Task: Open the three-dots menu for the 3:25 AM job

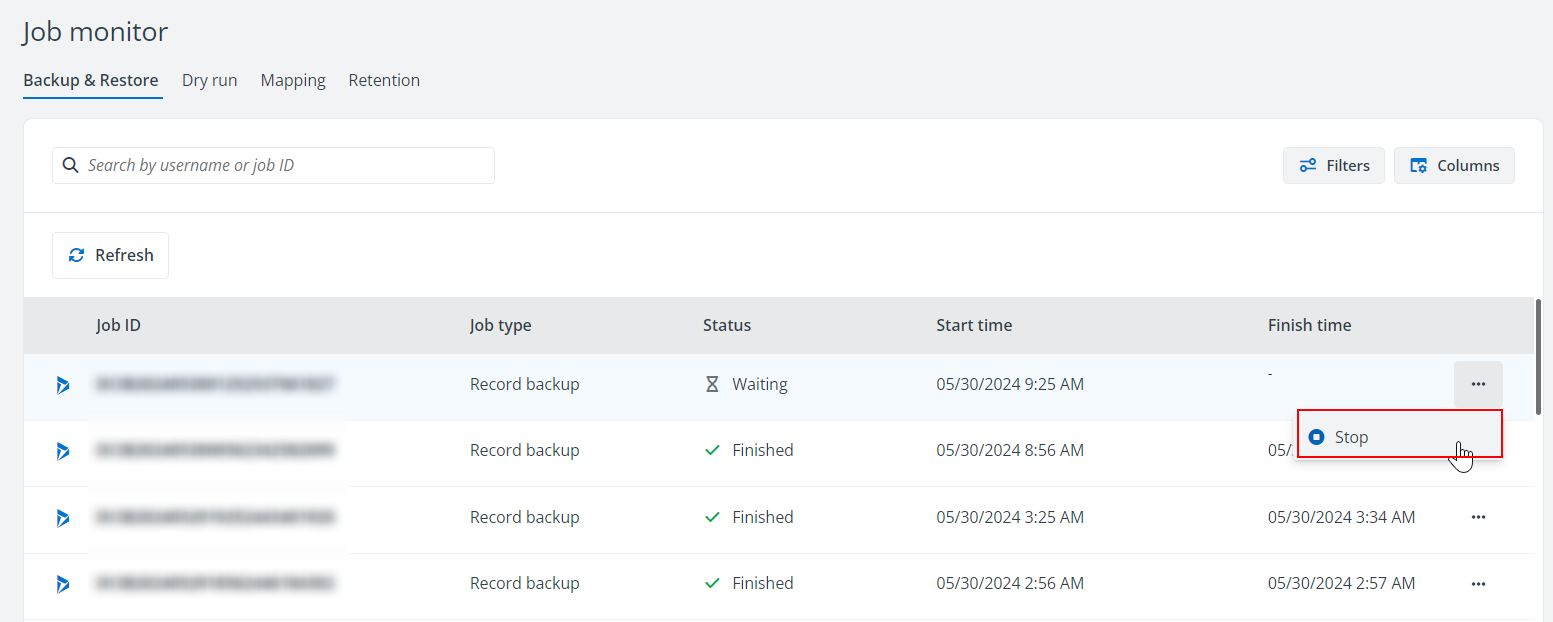Action: point(1478,517)
